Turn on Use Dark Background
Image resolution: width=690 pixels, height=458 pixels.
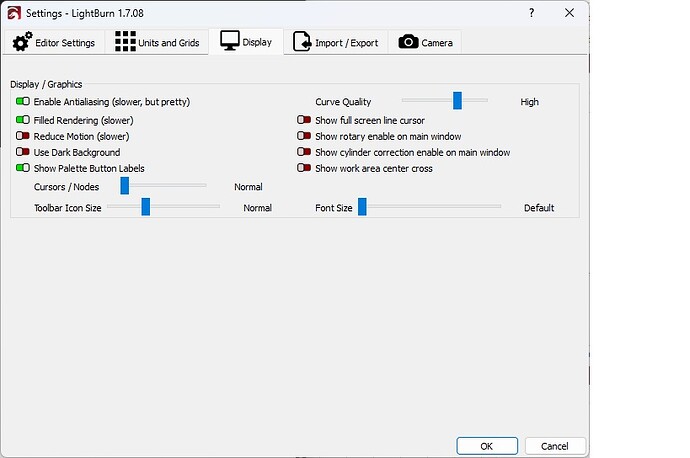(x=23, y=152)
